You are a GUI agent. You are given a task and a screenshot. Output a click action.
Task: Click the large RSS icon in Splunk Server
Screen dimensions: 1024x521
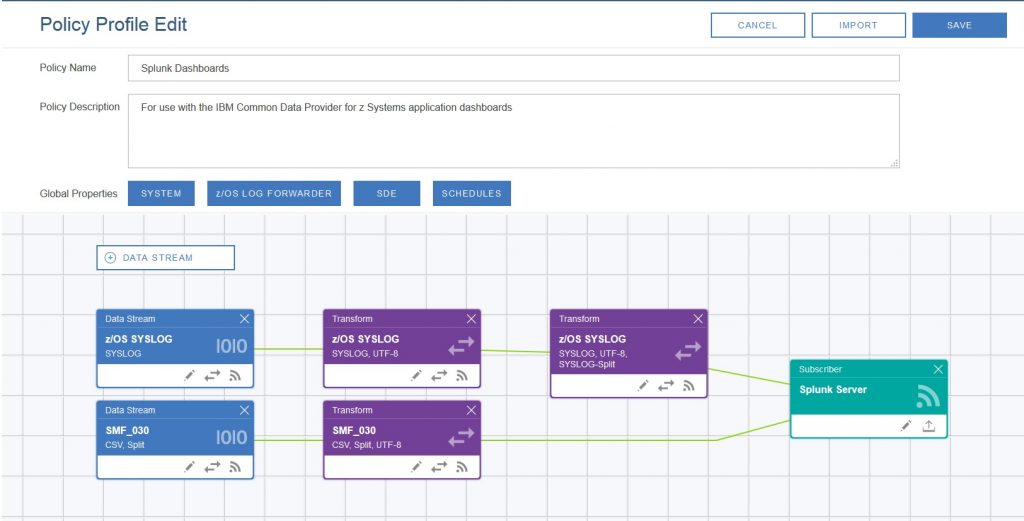(928, 396)
